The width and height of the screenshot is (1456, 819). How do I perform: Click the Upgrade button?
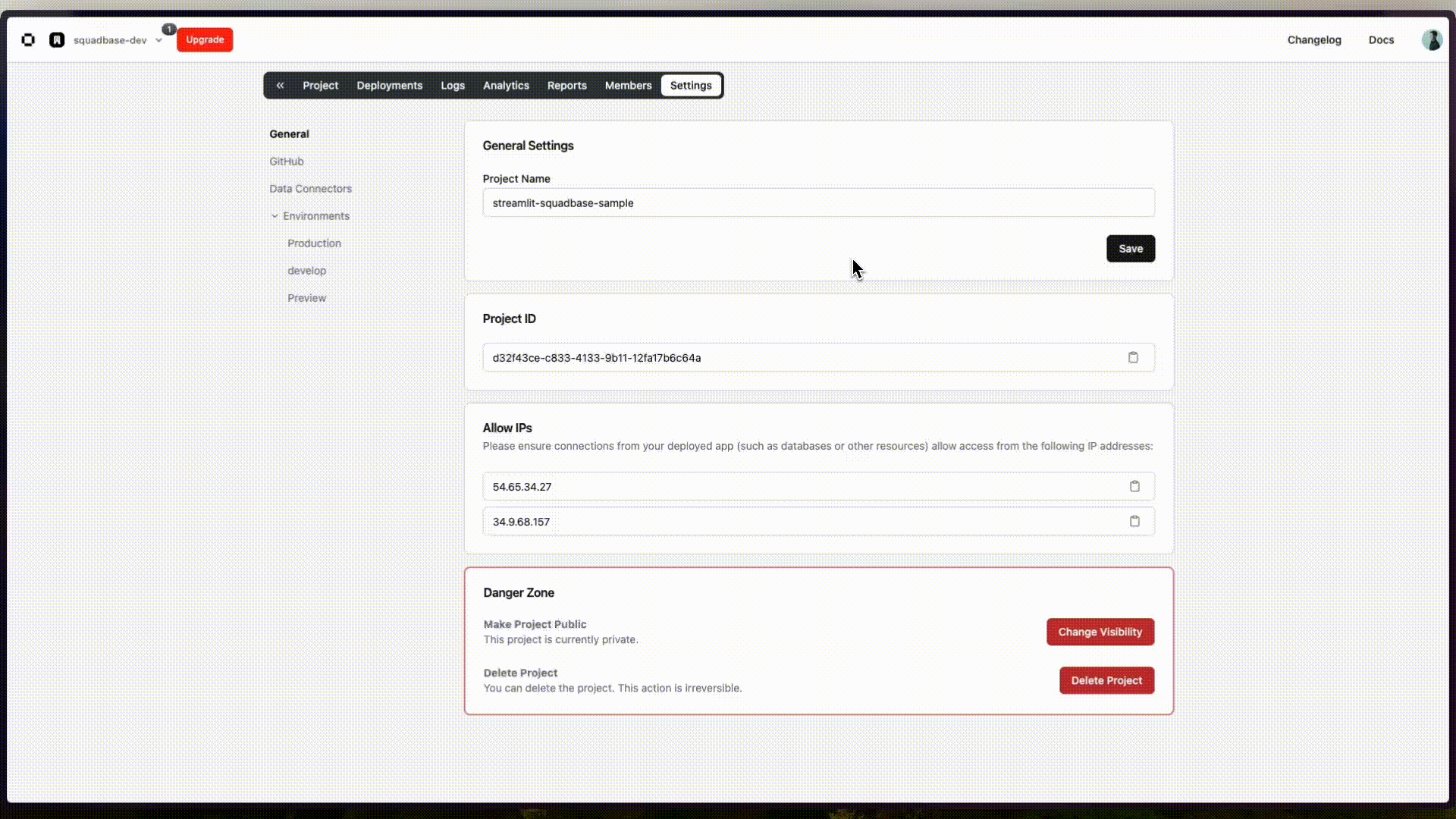204,39
